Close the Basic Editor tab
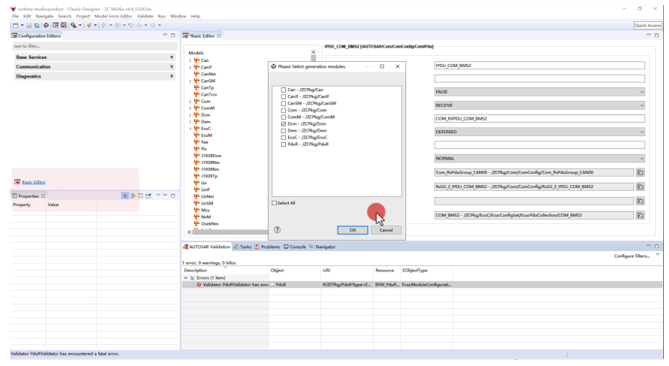 pyautogui.click(x=219, y=36)
